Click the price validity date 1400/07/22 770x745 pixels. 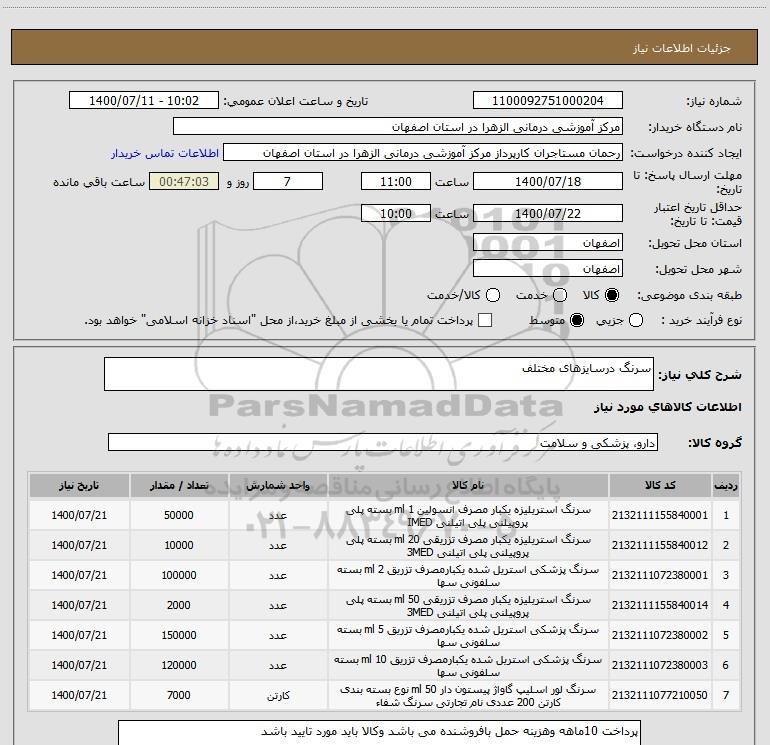[x=548, y=214]
